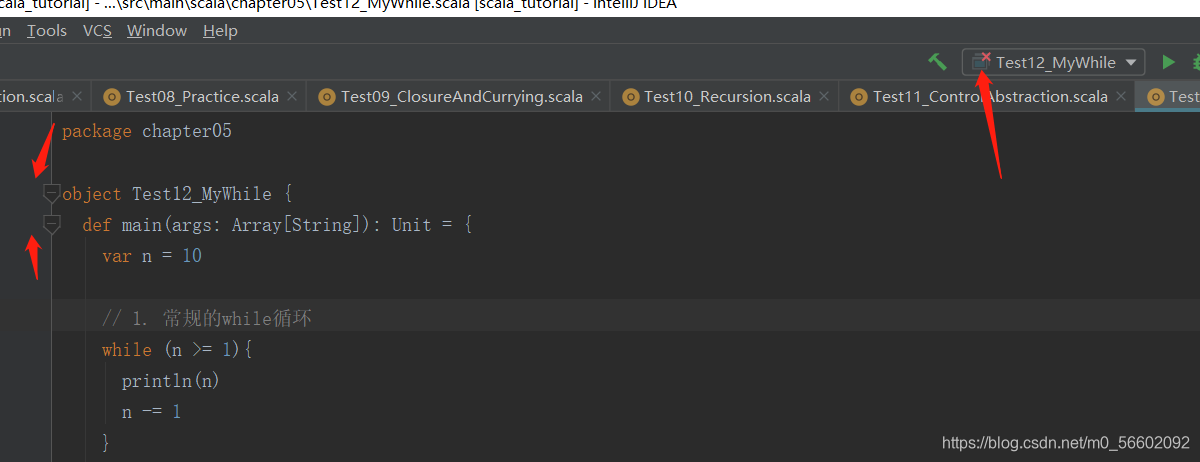Click the 'while (n >= 1){' line
The height and width of the screenshot is (462, 1200).
point(178,350)
